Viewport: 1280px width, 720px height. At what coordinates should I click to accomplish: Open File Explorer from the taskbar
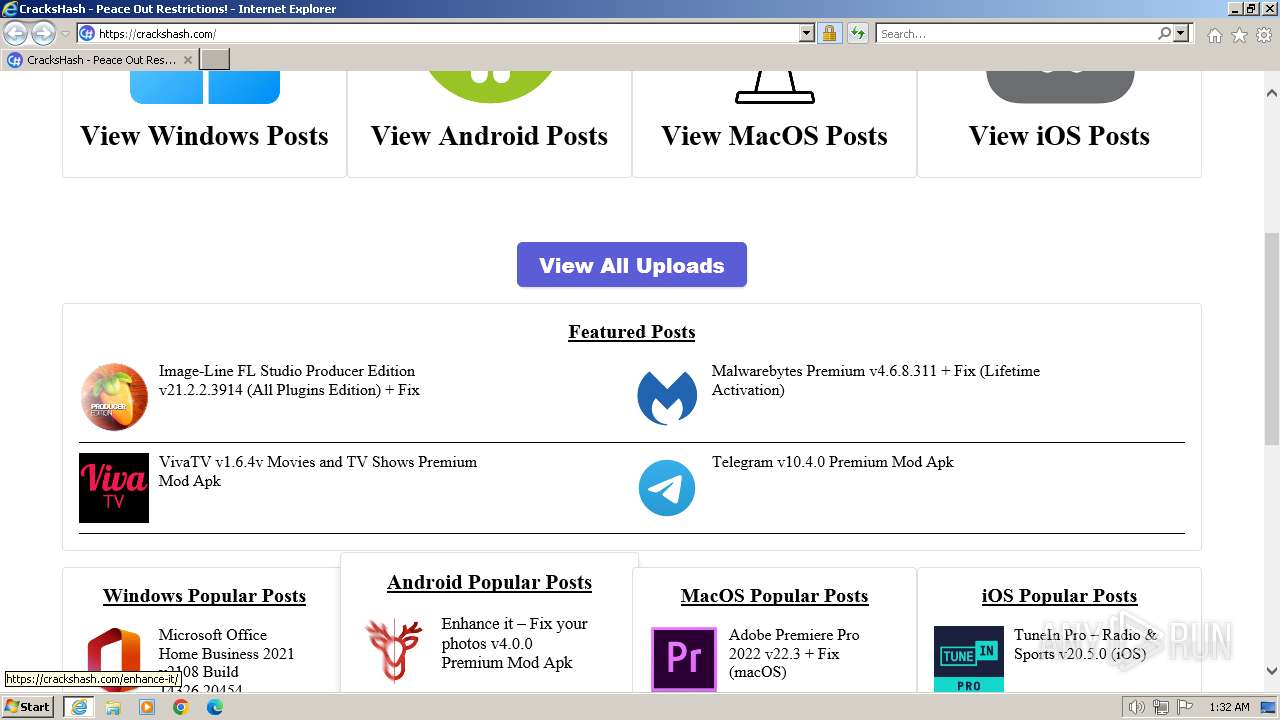[113, 707]
